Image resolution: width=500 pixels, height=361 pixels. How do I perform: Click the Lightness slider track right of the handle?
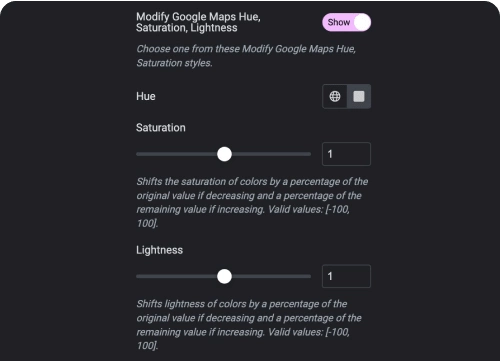click(x=272, y=276)
